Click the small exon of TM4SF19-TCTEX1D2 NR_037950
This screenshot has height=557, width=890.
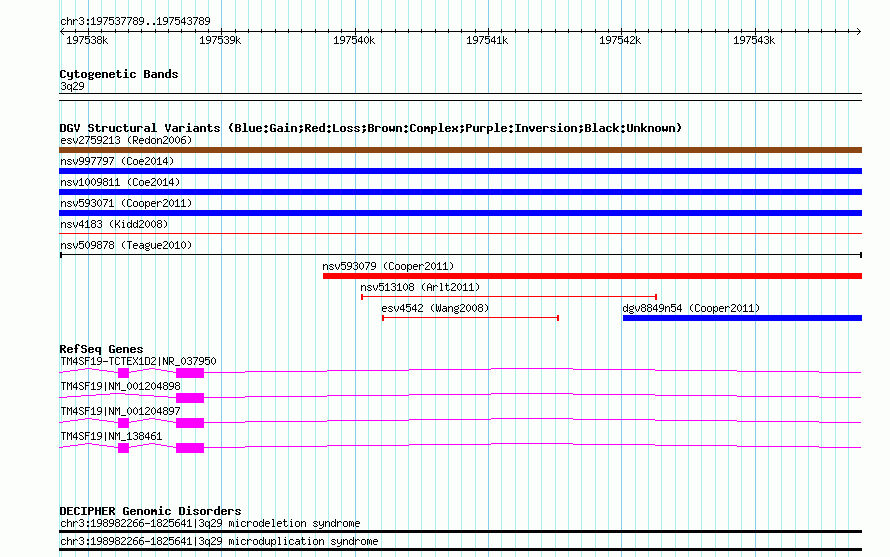tap(123, 373)
